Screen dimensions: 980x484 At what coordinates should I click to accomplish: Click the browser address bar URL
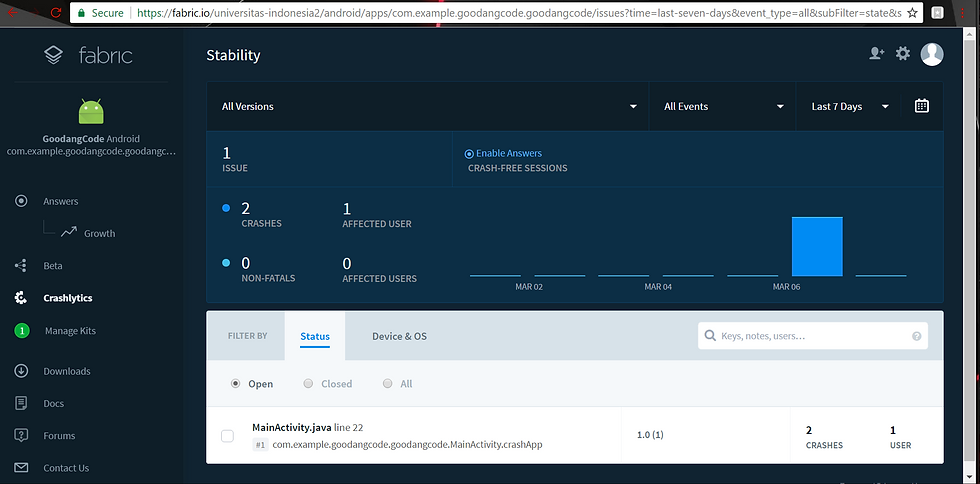519,13
